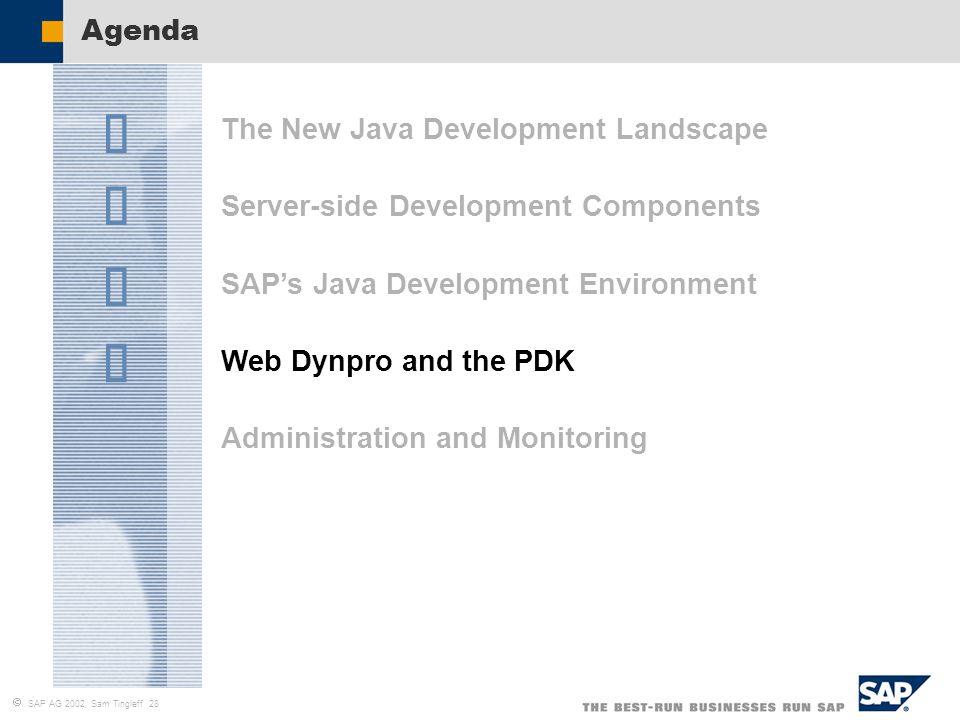Select 'Administration and Monitoring' agenda item

[x=434, y=438]
